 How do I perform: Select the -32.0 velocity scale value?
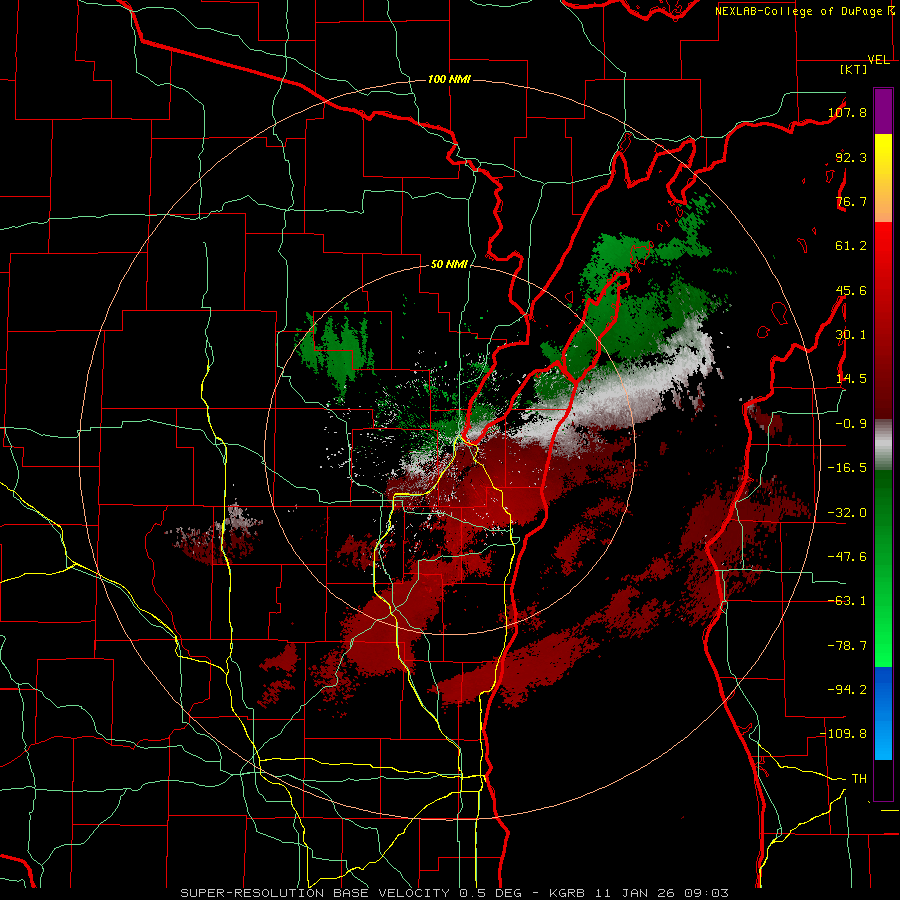pos(847,513)
